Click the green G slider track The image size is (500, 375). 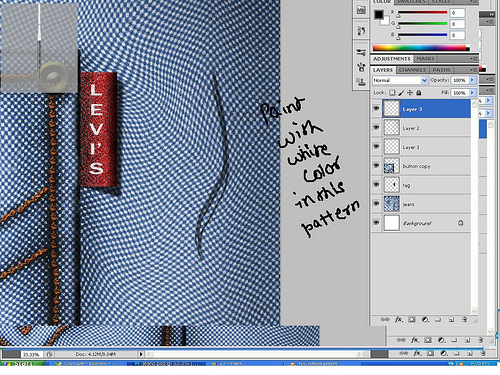tap(422, 24)
